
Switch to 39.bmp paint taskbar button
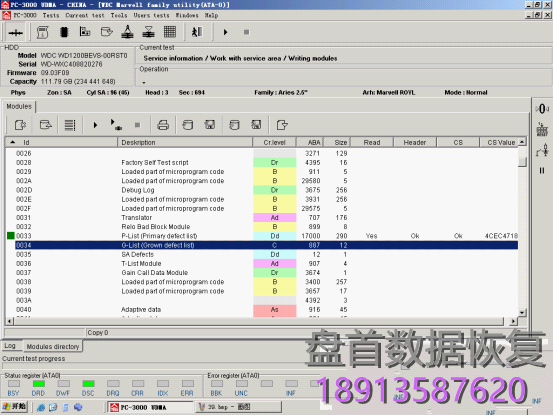[239, 407]
